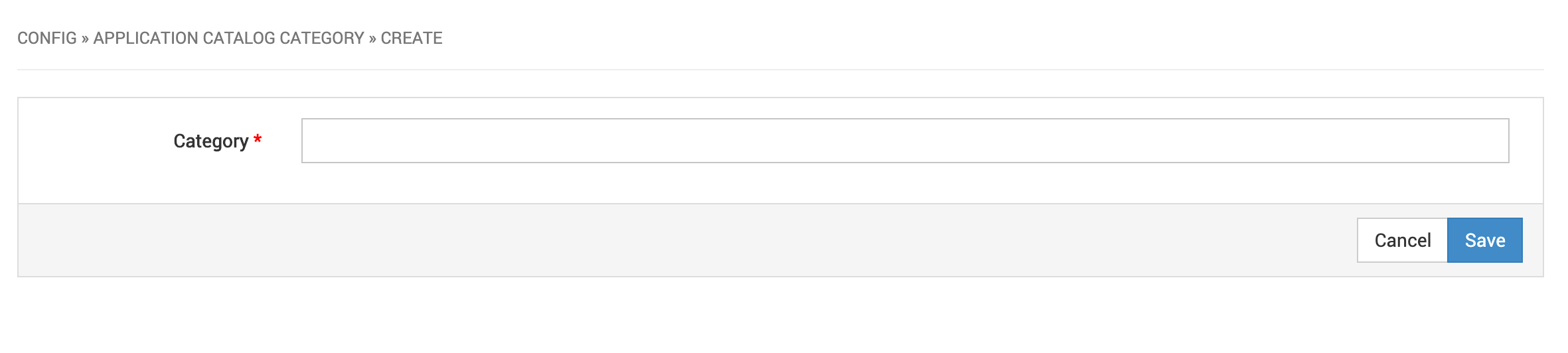Activate the required Category input

[905, 141]
